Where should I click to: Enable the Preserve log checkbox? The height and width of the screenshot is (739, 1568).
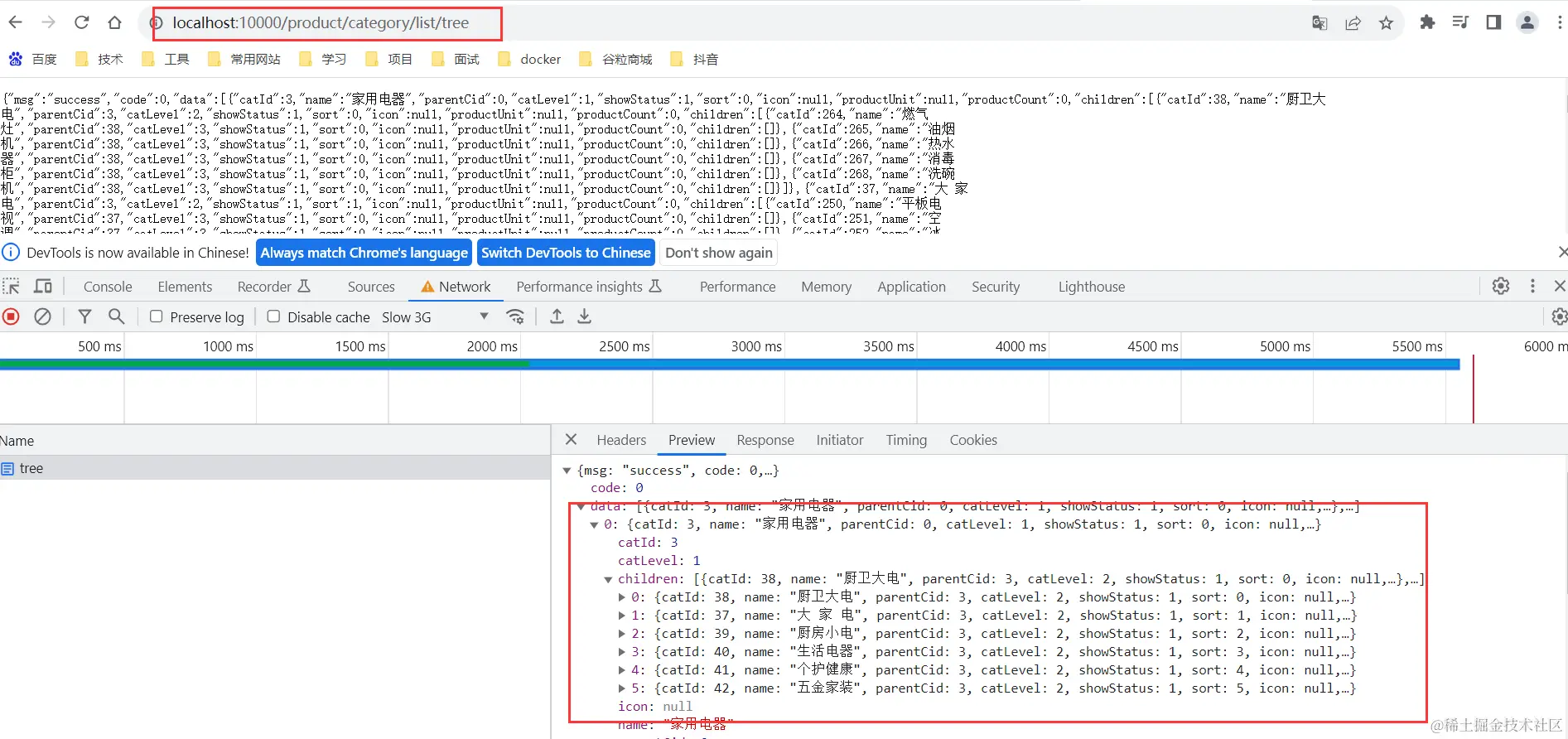point(156,316)
